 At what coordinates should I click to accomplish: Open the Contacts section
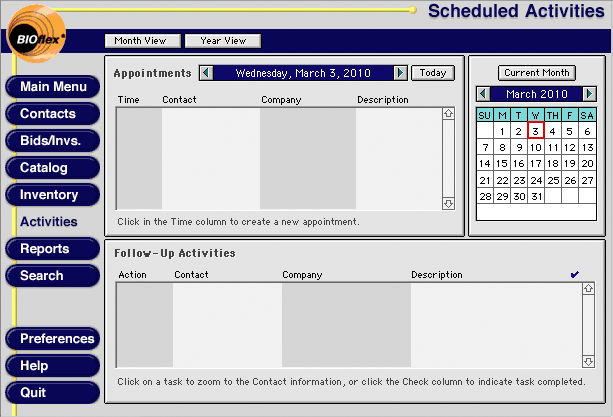pos(53,114)
